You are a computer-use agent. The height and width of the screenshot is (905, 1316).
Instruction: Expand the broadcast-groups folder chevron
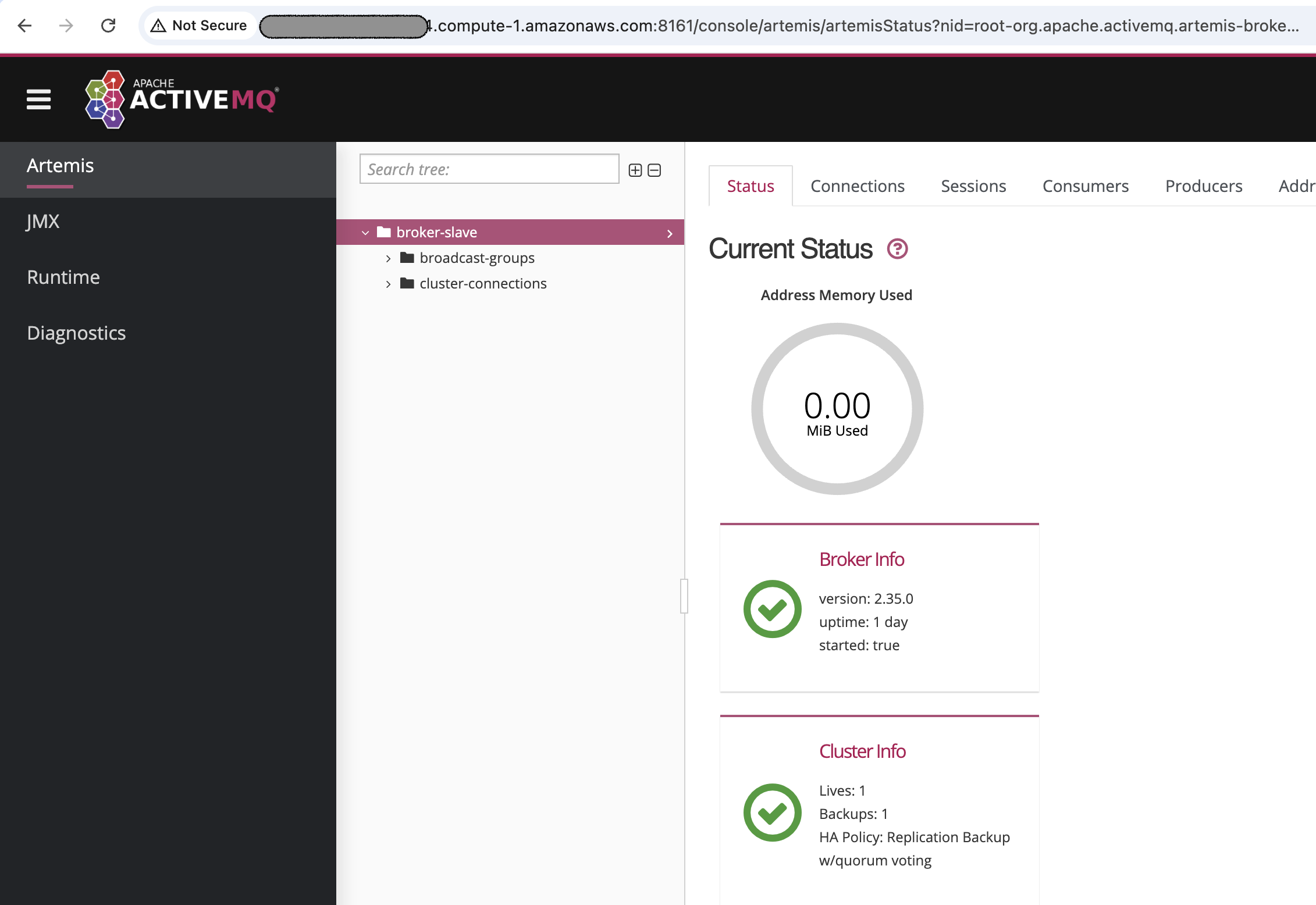[388, 258]
